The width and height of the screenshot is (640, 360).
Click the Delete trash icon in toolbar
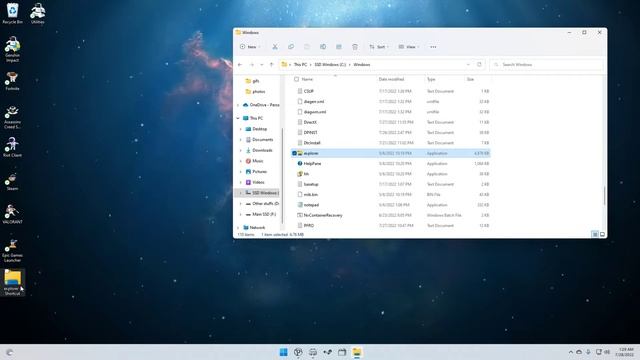pos(355,47)
